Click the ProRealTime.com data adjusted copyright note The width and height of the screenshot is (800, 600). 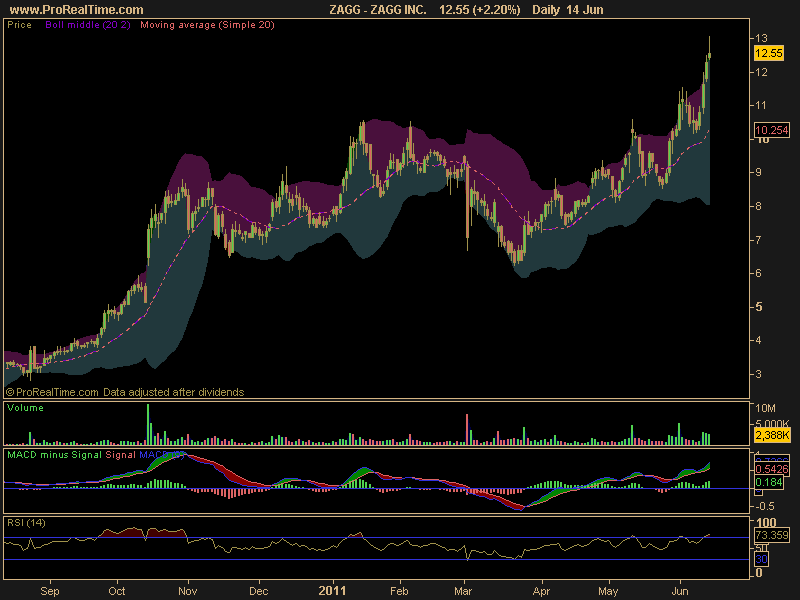pos(125,392)
